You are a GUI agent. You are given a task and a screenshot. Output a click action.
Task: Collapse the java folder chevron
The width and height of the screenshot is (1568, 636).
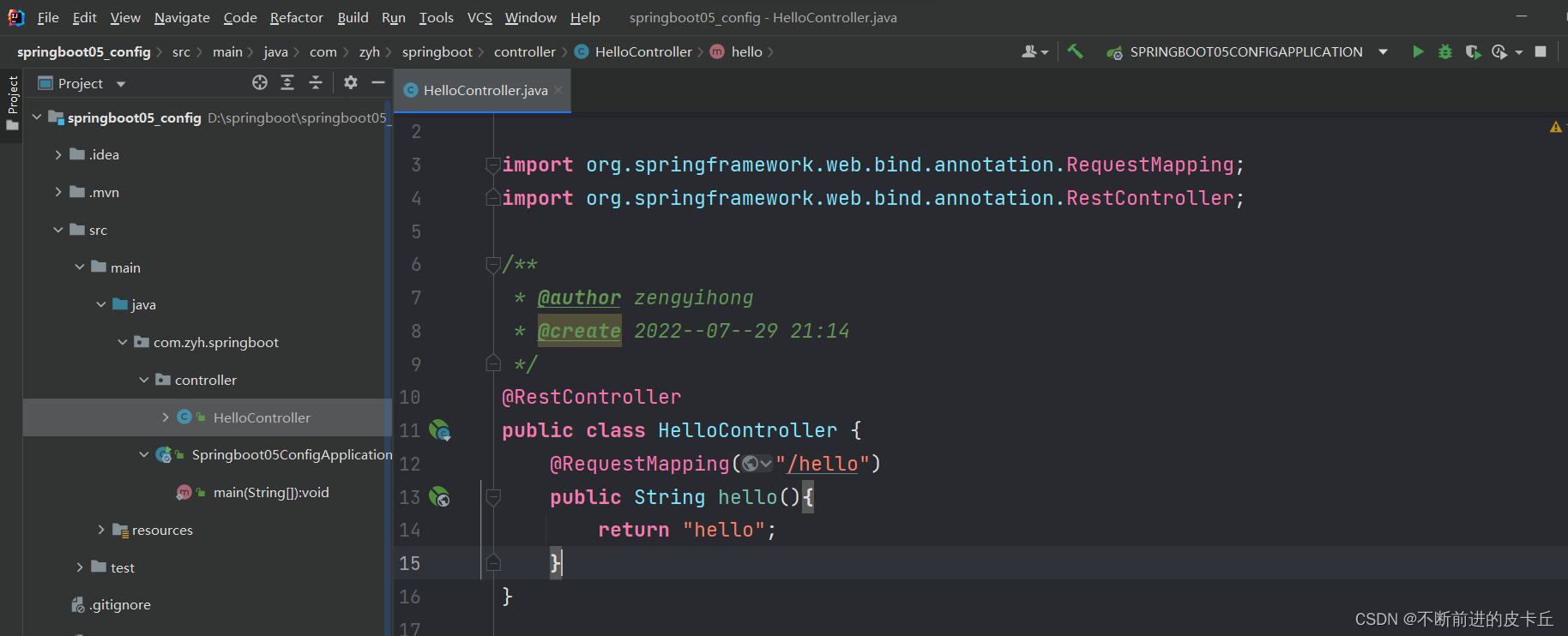(101, 304)
